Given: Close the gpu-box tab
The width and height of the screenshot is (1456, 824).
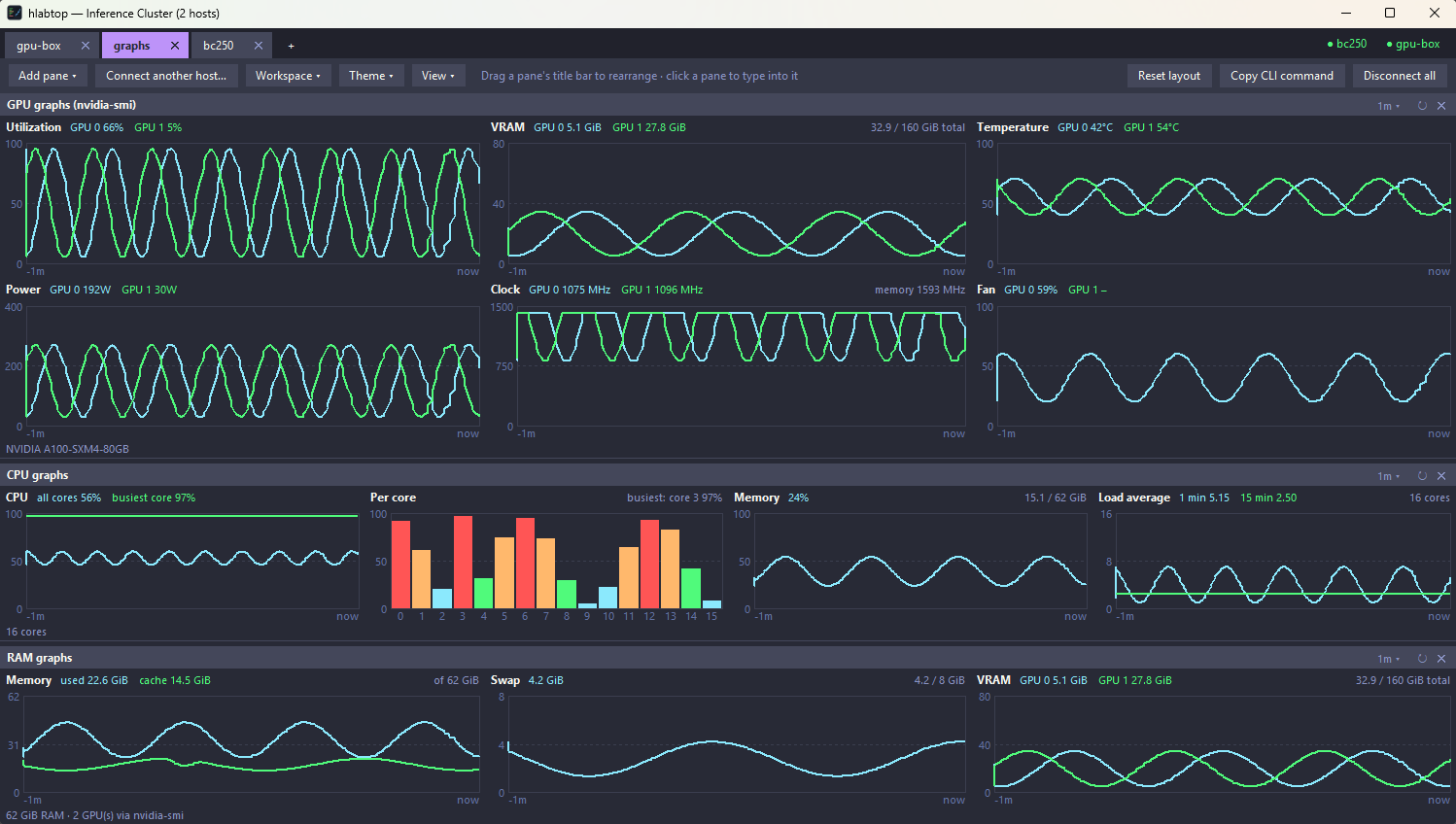Looking at the screenshot, I should click(86, 46).
